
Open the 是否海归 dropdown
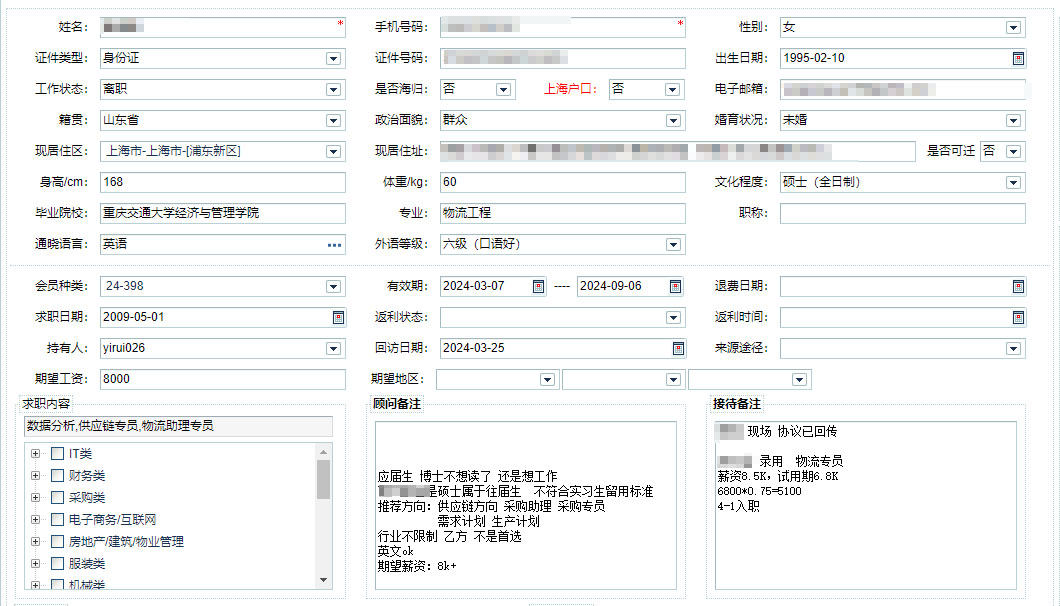[x=503, y=90]
